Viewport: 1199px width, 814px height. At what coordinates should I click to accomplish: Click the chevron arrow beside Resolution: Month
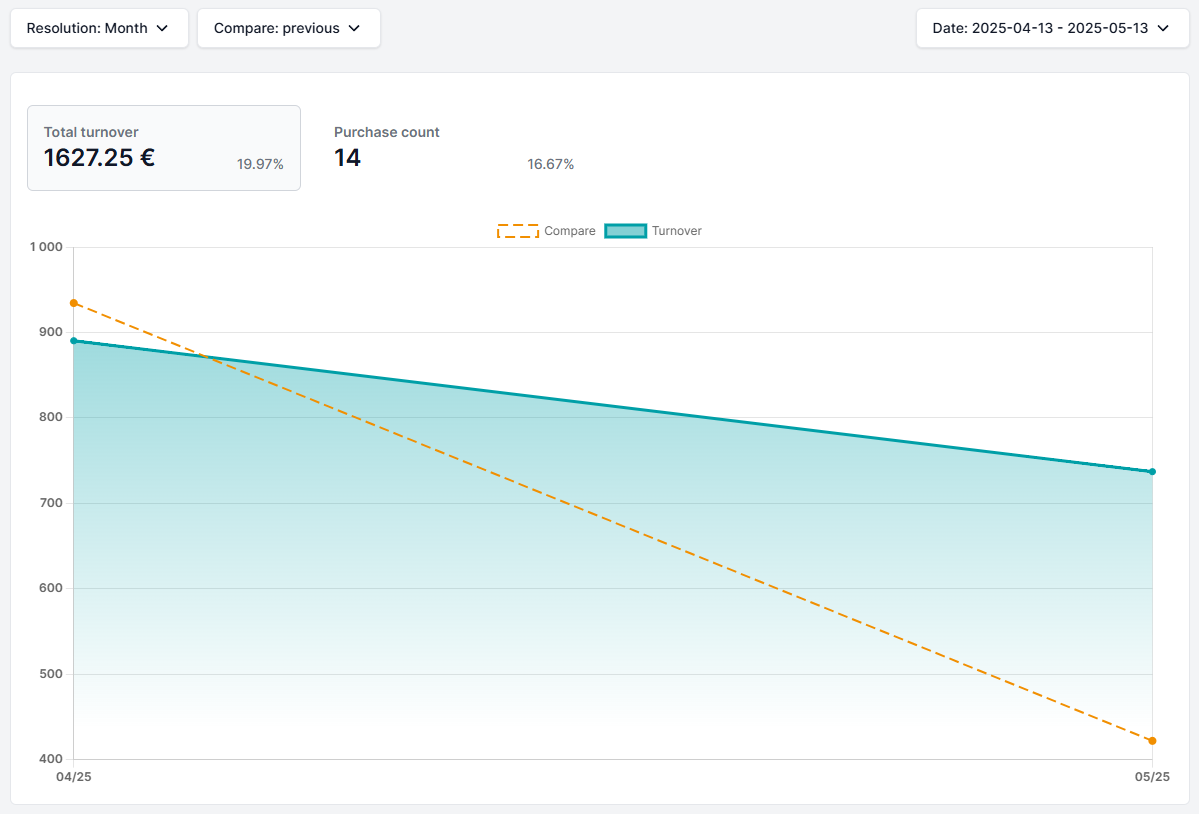[x=162, y=28]
